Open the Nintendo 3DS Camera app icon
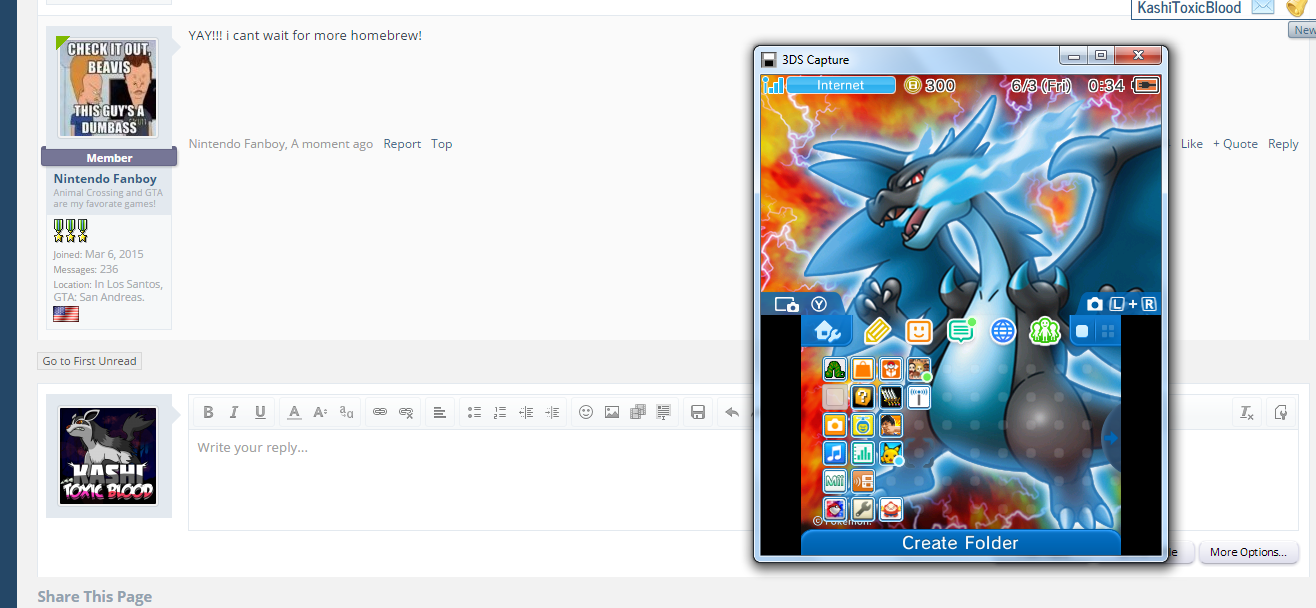1316x608 pixels. tap(835, 425)
